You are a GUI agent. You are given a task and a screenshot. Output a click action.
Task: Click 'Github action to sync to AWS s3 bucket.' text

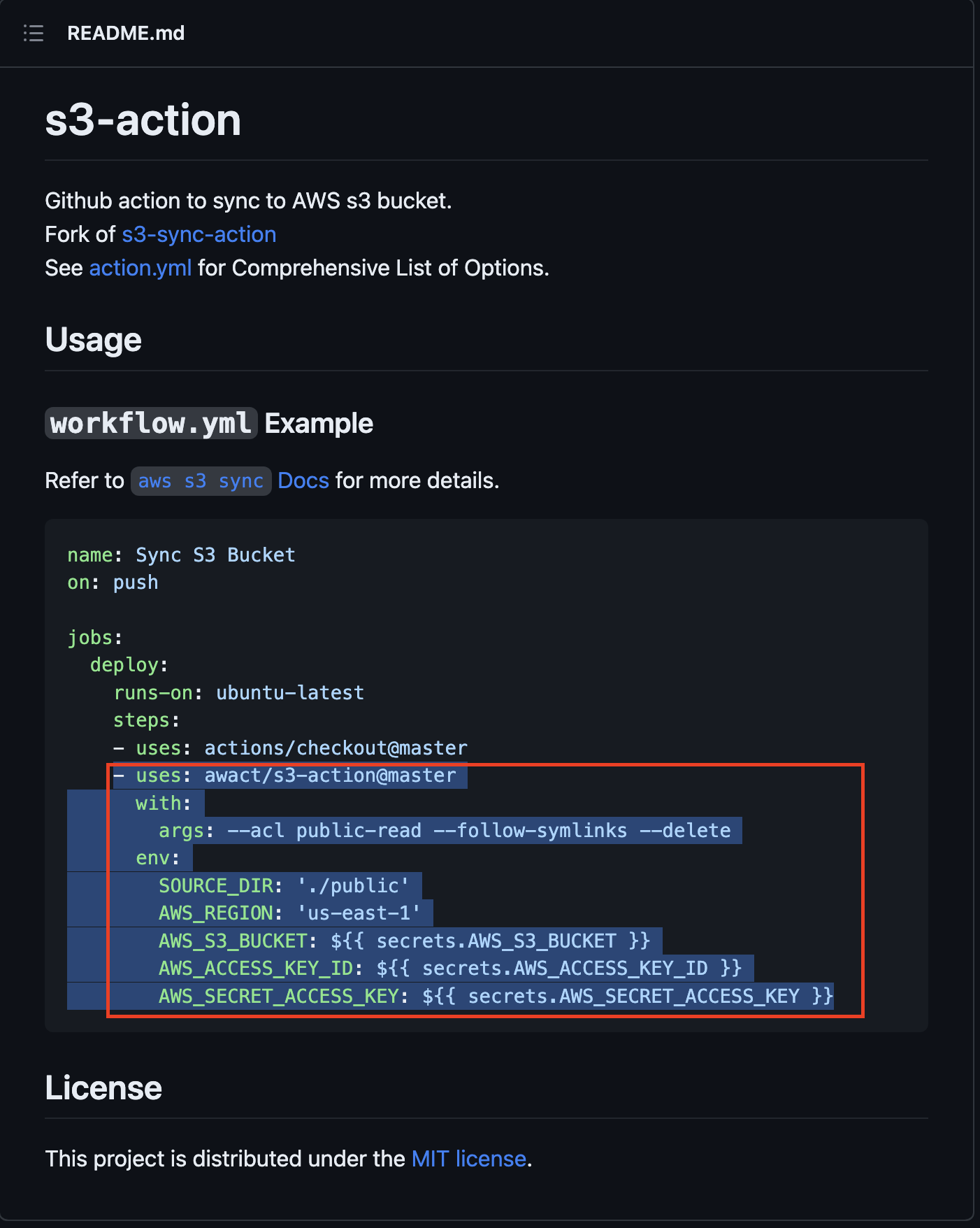click(249, 201)
